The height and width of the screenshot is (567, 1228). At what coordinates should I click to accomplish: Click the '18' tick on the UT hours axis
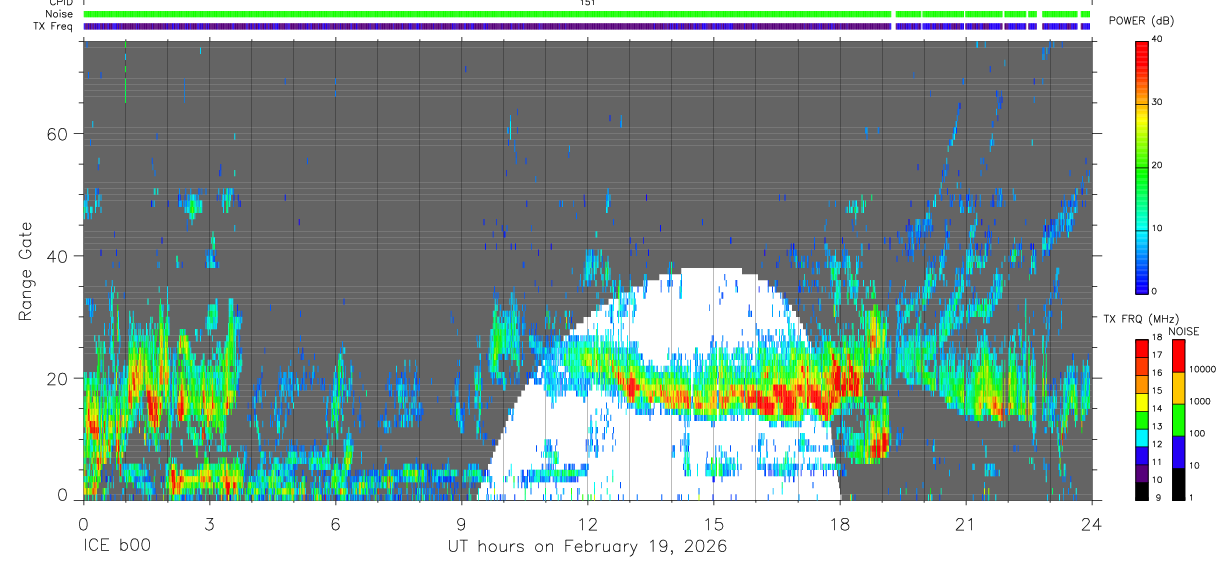(x=839, y=522)
